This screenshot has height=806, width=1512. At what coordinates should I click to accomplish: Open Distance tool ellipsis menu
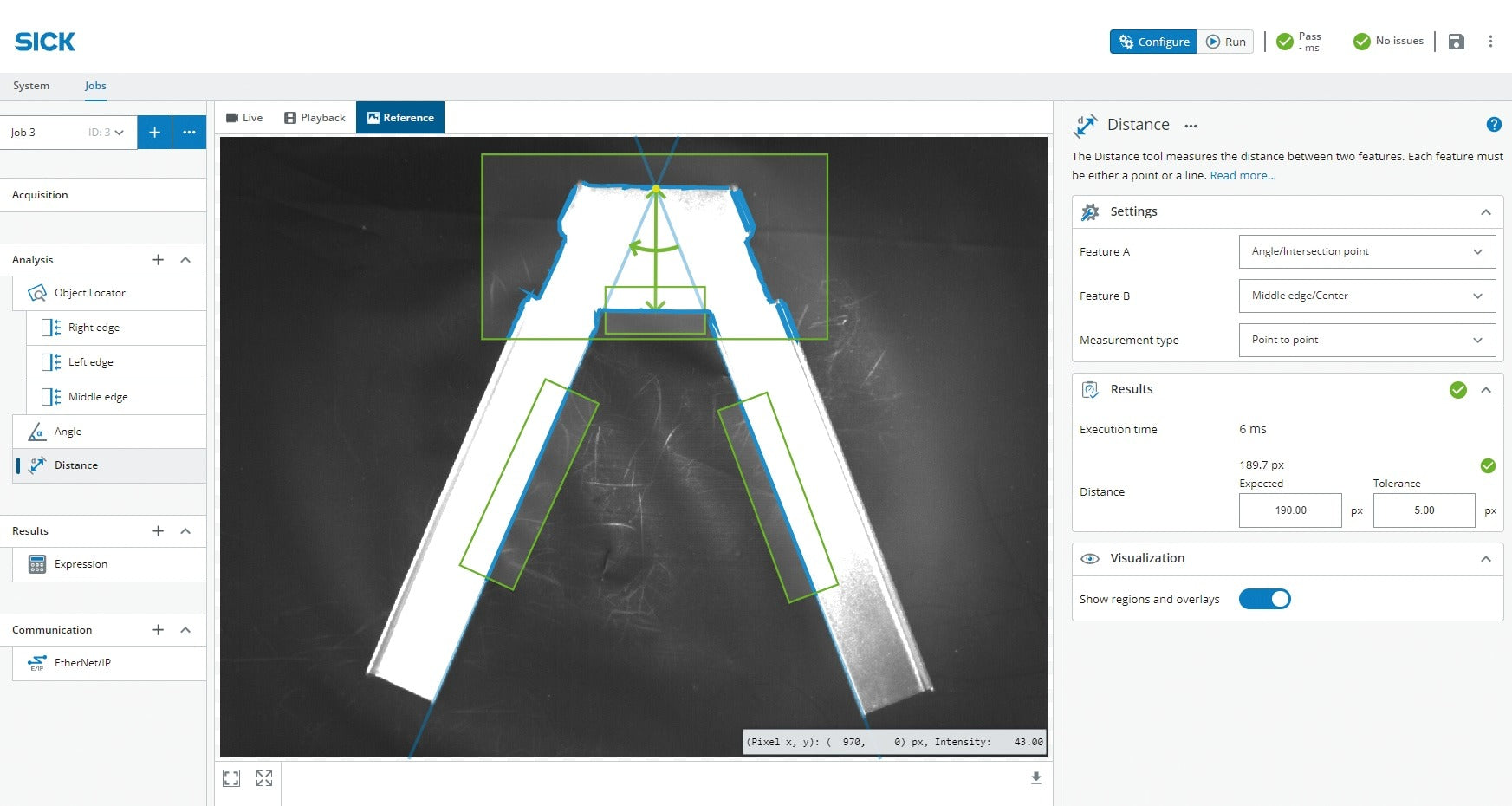point(1191,126)
